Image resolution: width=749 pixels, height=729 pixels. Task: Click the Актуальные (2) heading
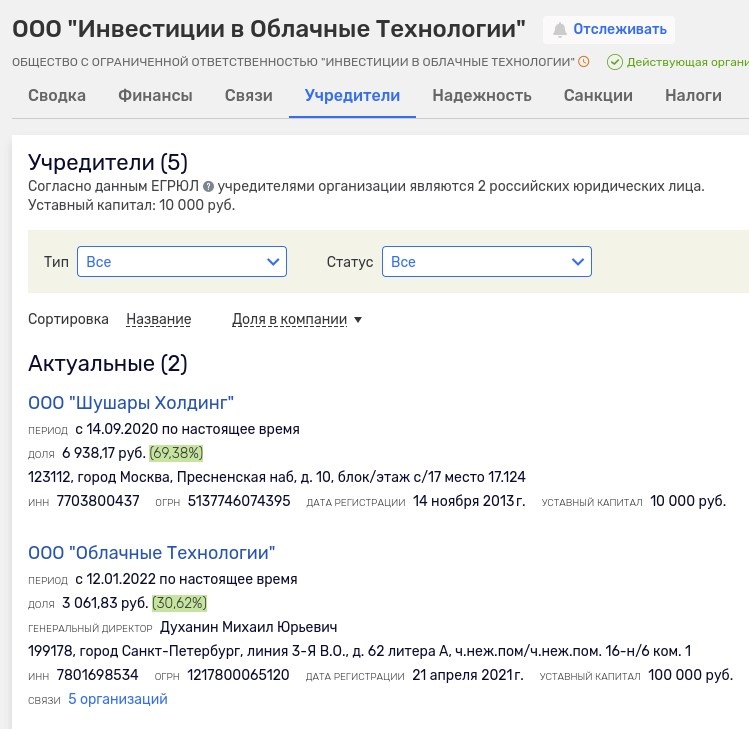point(108,364)
